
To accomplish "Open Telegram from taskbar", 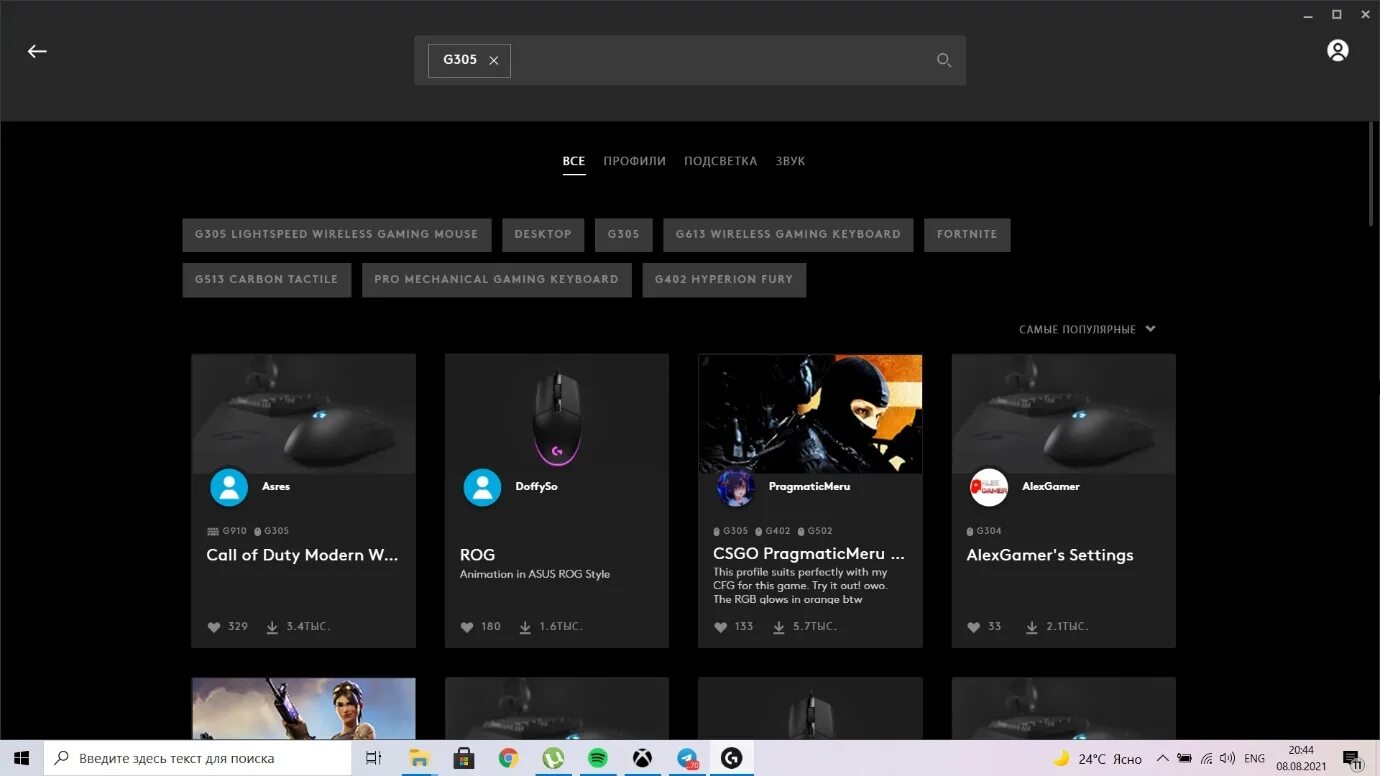I will 687,758.
